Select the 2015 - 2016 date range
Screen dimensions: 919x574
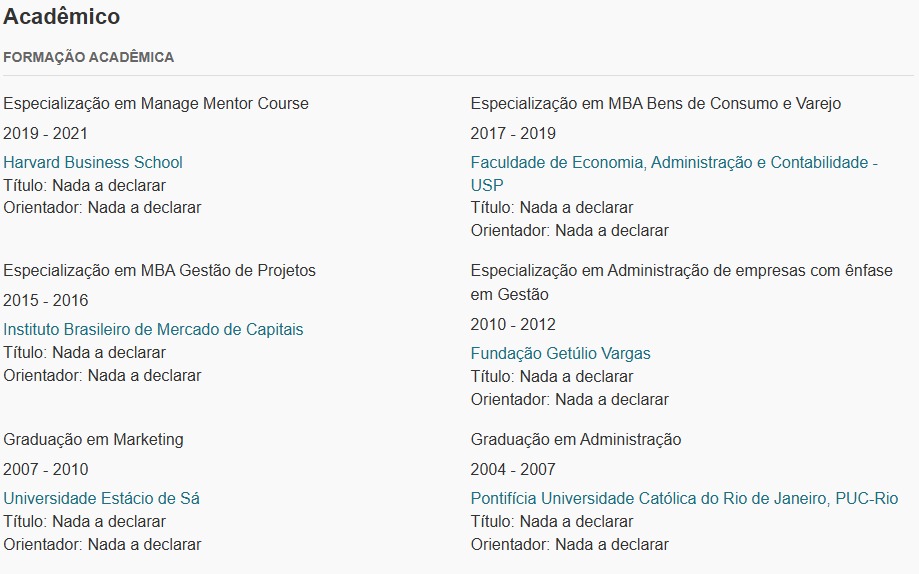45,301
